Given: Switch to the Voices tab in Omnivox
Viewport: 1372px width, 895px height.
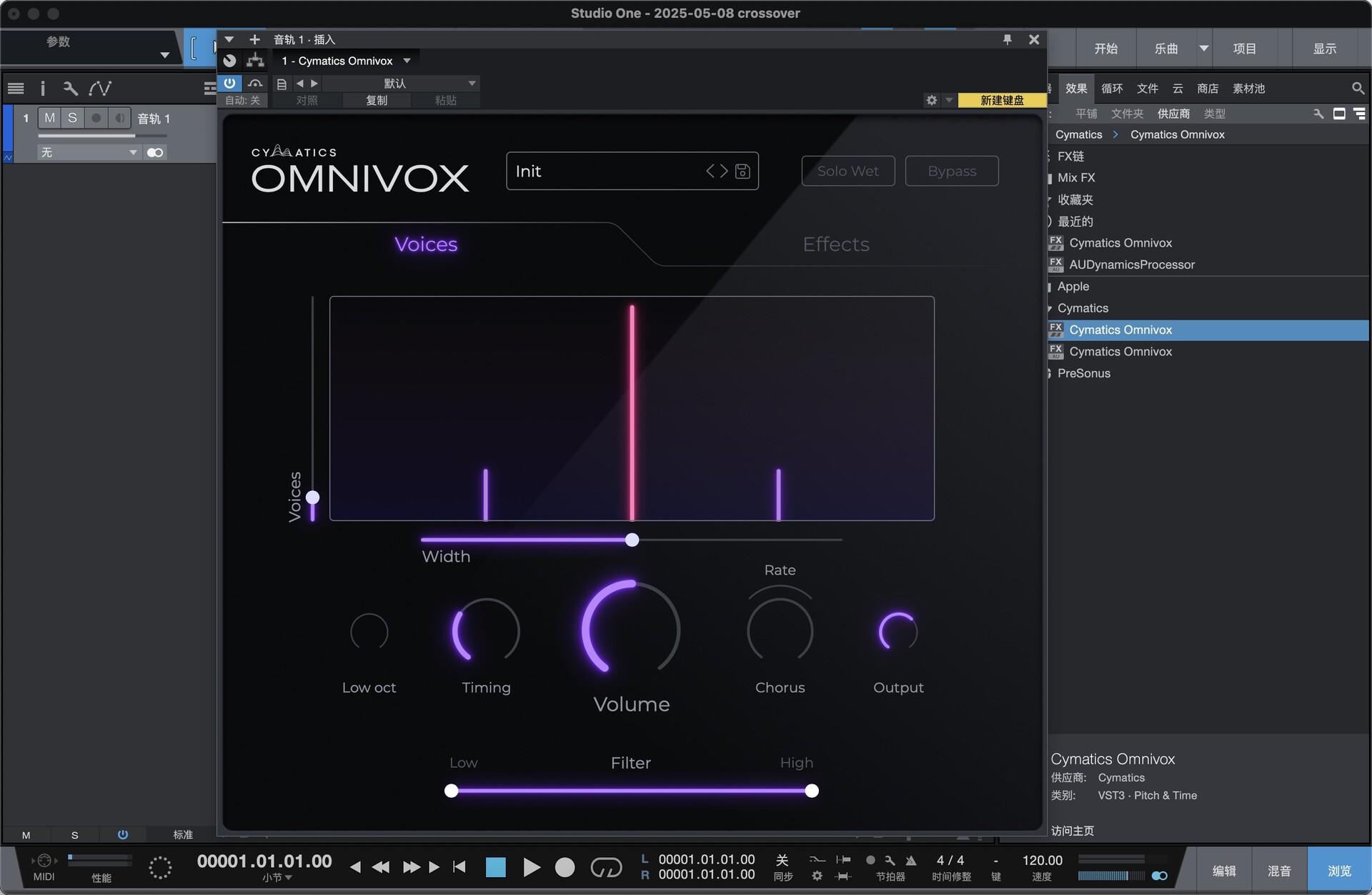Looking at the screenshot, I should 426,244.
